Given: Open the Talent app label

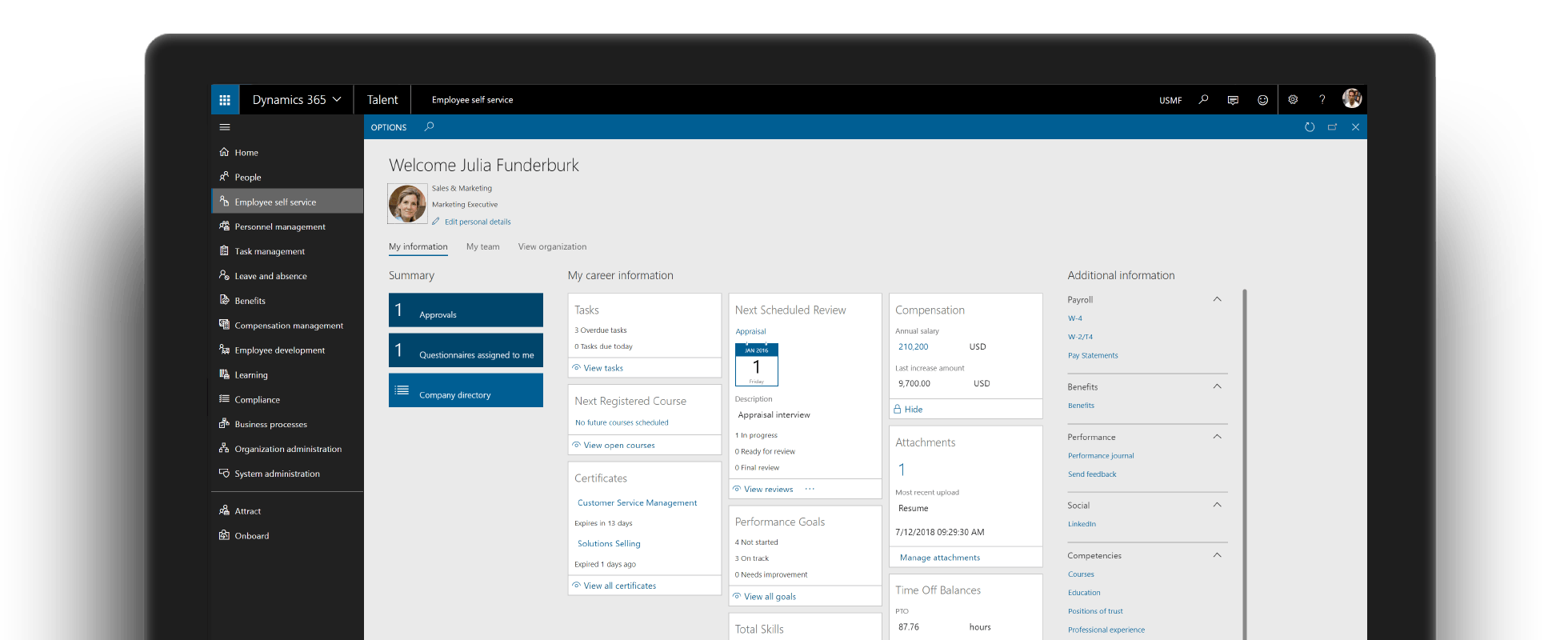Looking at the screenshot, I should pyautogui.click(x=382, y=100).
